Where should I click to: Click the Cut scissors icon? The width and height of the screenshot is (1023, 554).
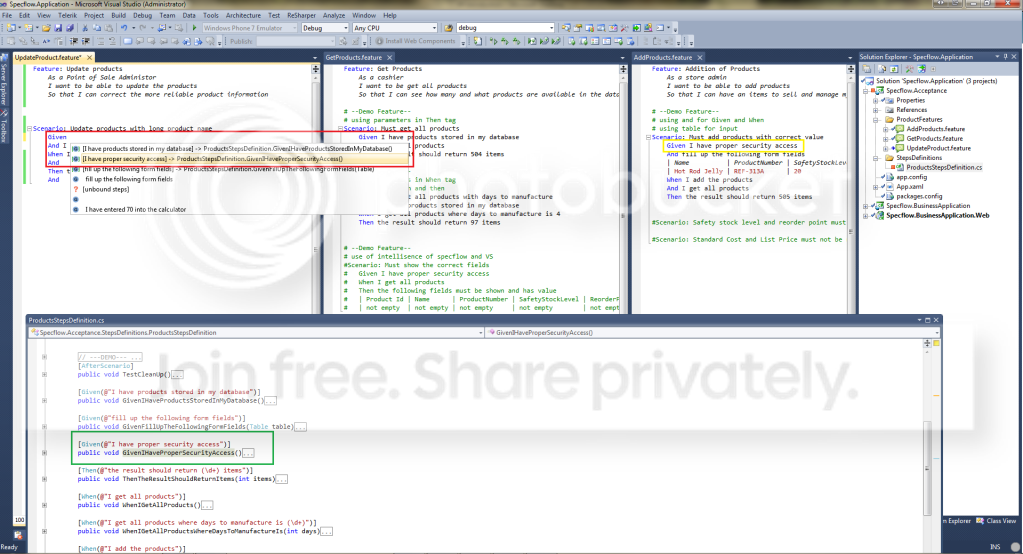84,28
